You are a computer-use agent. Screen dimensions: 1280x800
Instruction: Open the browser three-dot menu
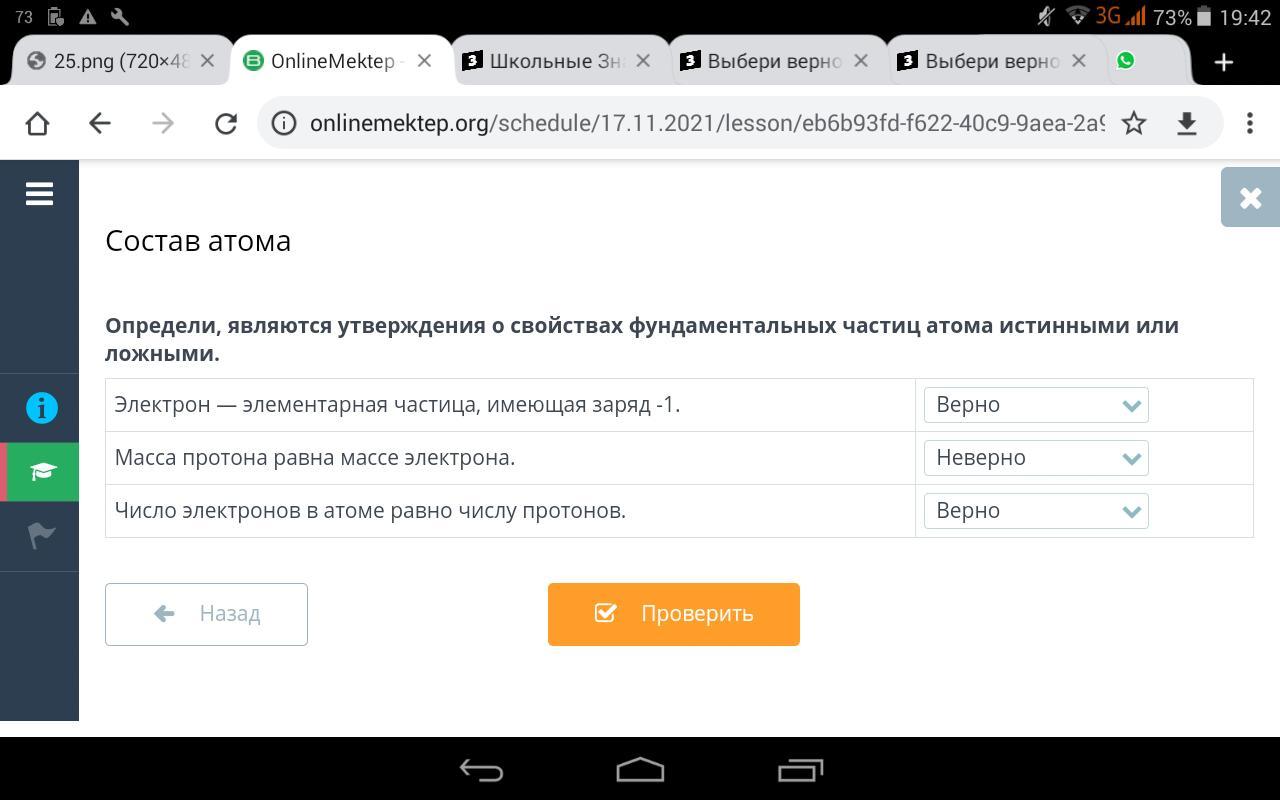[x=1250, y=123]
